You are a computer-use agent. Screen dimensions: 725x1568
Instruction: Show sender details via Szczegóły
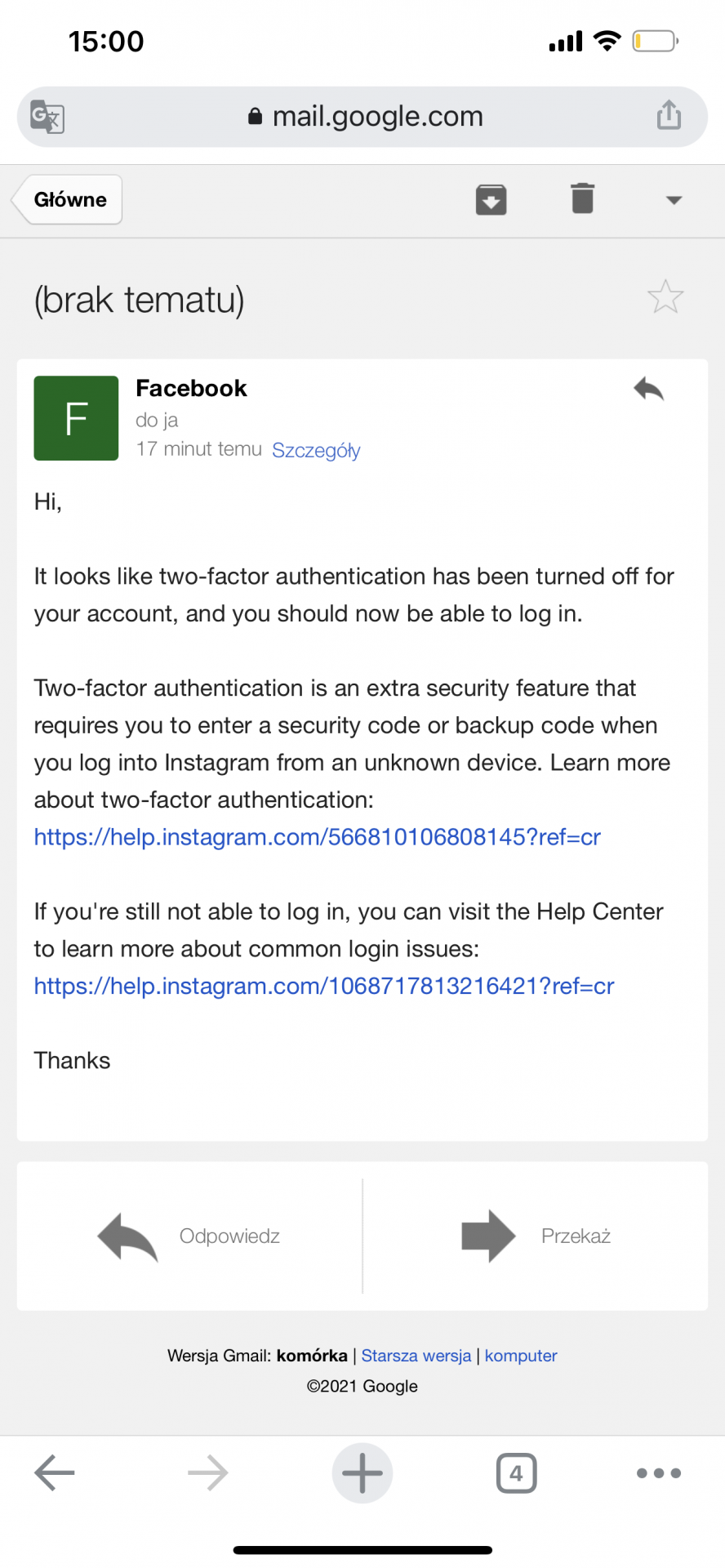point(316,451)
